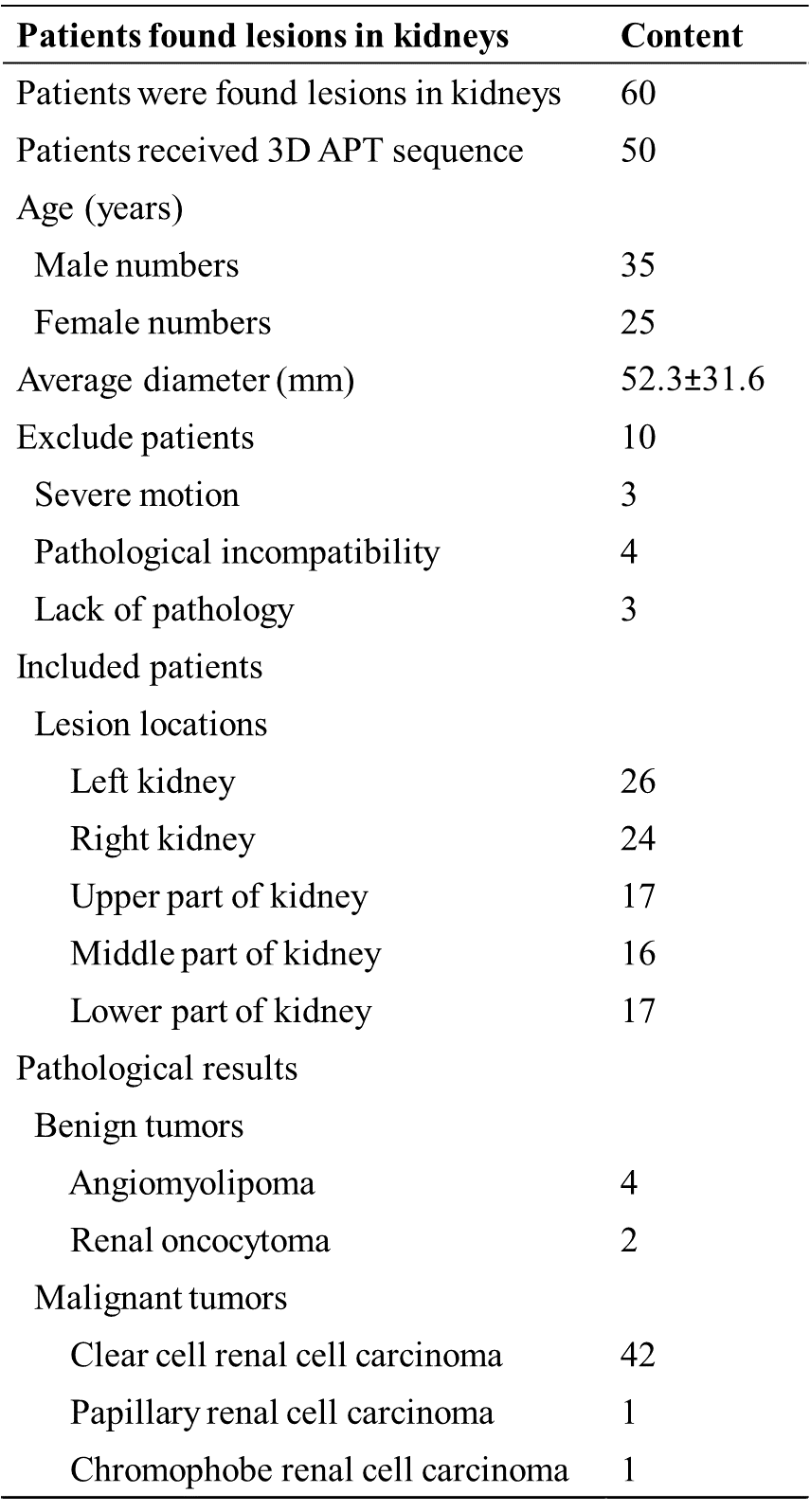The height and width of the screenshot is (1512, 810).
Task: Click the 'Patients found lesions in kidneys' header
Action: click(x=262, y=36)
